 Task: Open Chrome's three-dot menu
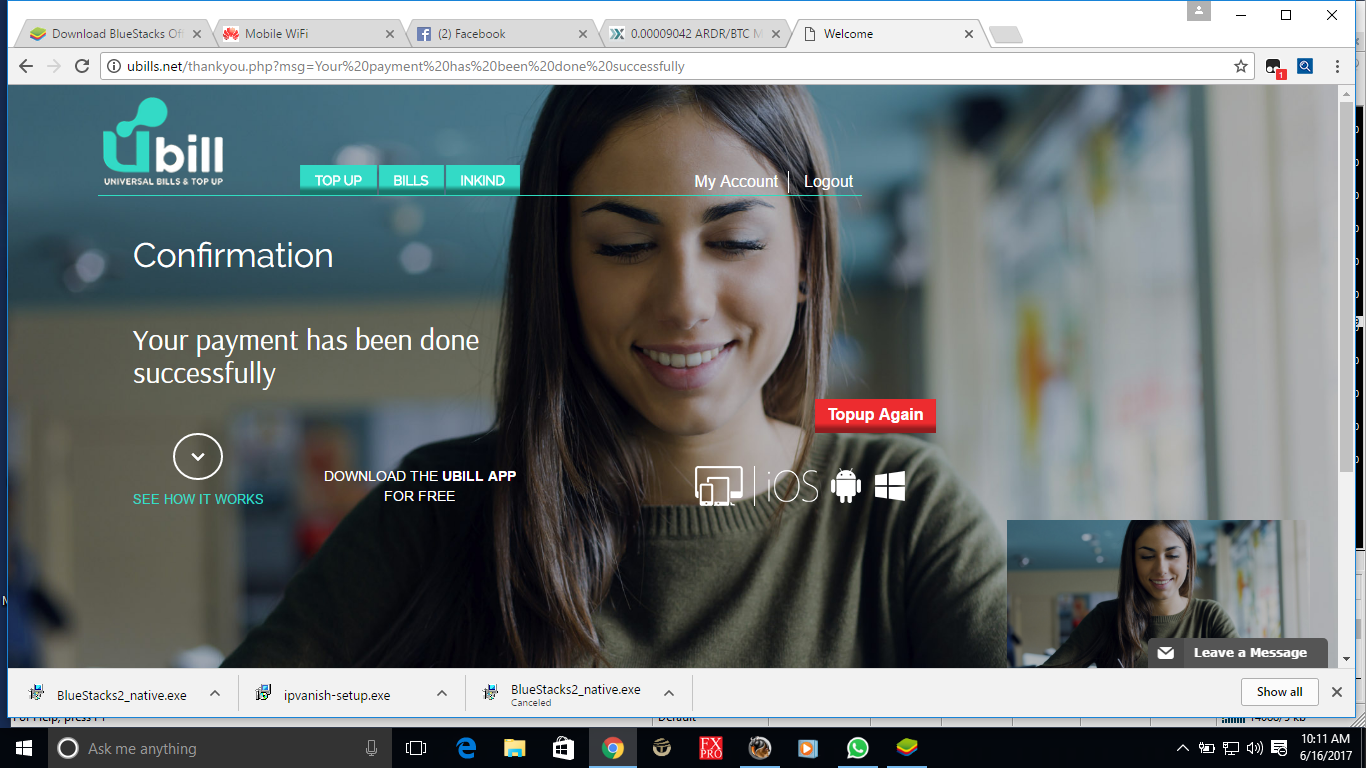click(x=1337, y=66)
